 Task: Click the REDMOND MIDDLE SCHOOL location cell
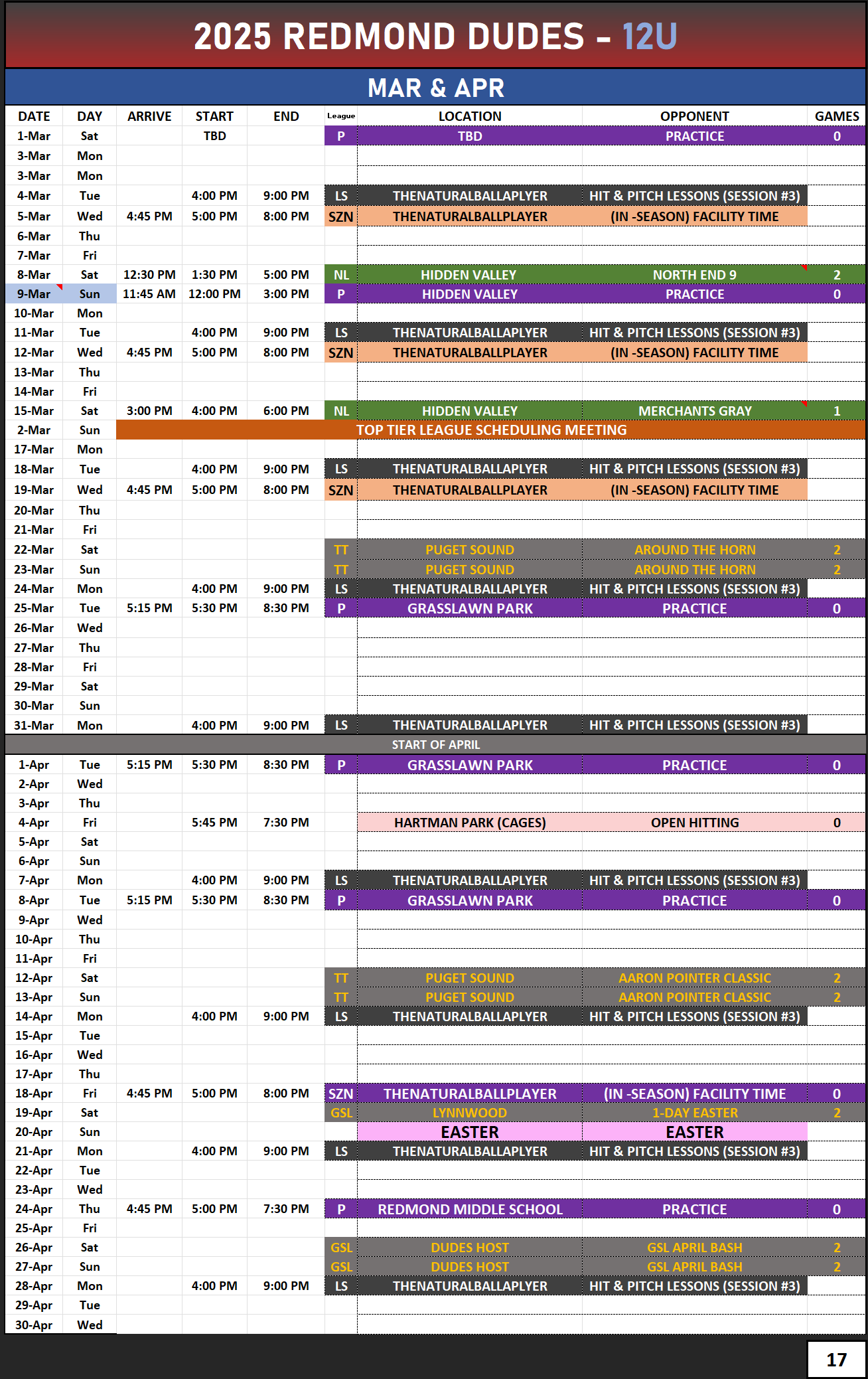click(470, 1210)
